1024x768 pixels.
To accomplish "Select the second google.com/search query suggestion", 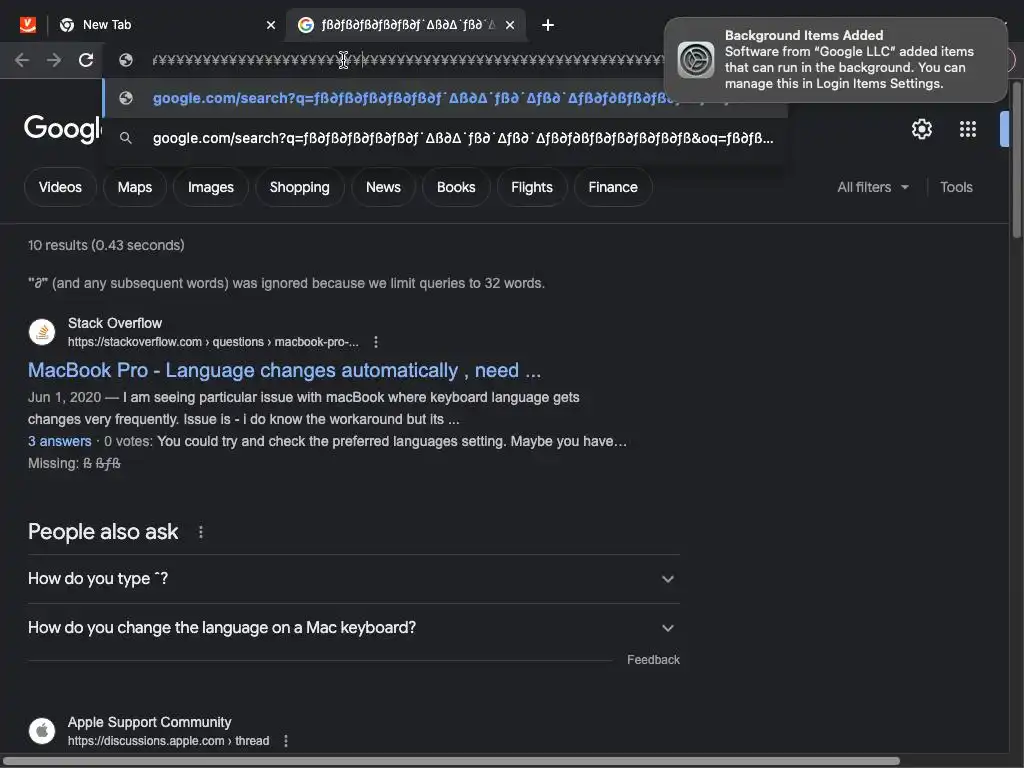I will tap(445, 138).
